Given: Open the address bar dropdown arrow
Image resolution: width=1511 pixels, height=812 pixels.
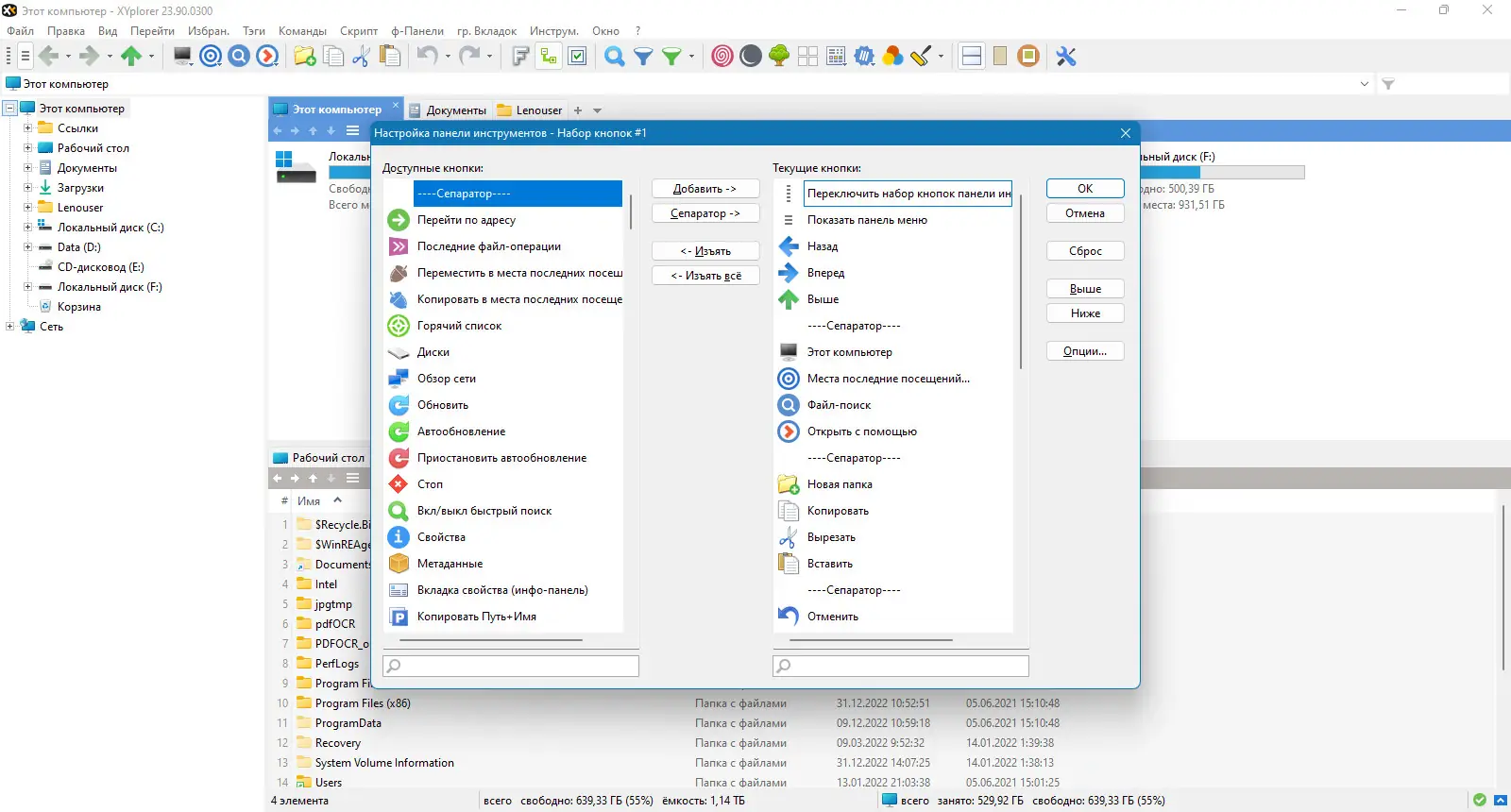Looking at the screenshot, I should coord(1365,84).
